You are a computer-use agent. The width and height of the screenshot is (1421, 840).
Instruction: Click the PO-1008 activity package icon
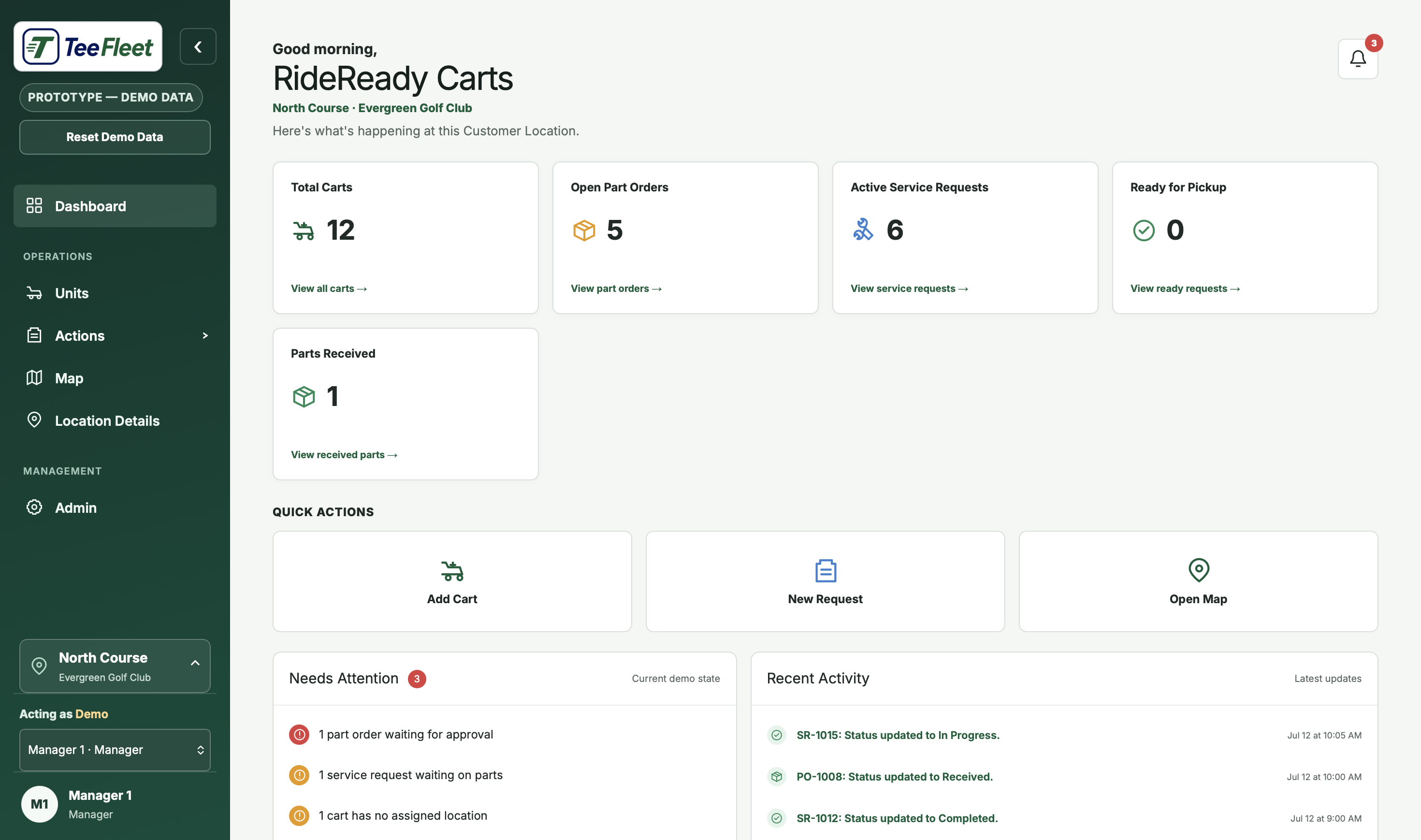[x=776, y=777]
